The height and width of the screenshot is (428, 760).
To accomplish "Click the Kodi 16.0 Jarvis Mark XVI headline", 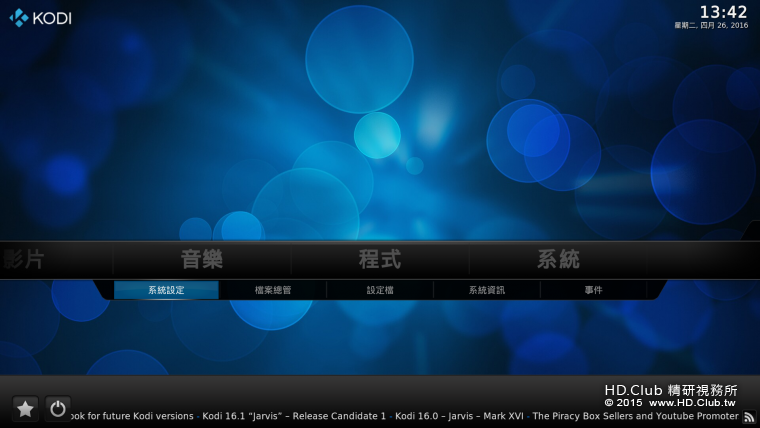I will point(459,416).
